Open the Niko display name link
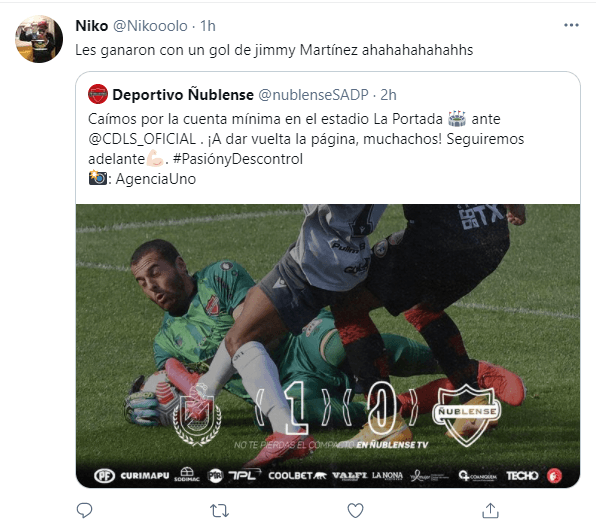The image size is (596, 531). (92, 26)
